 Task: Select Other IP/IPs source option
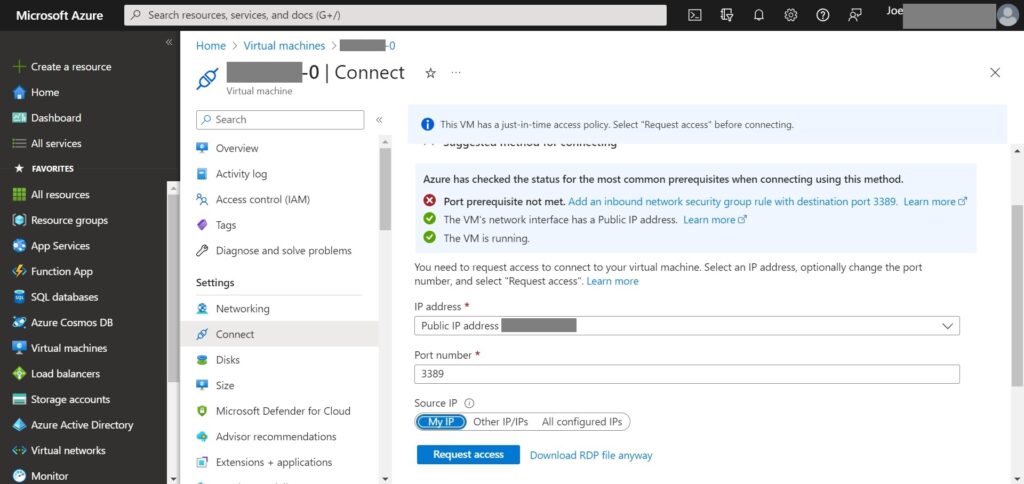[500, 422]
